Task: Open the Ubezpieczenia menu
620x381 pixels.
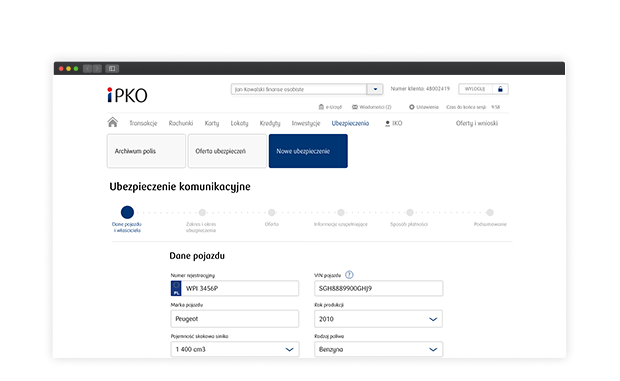Action: click(350, 123)
